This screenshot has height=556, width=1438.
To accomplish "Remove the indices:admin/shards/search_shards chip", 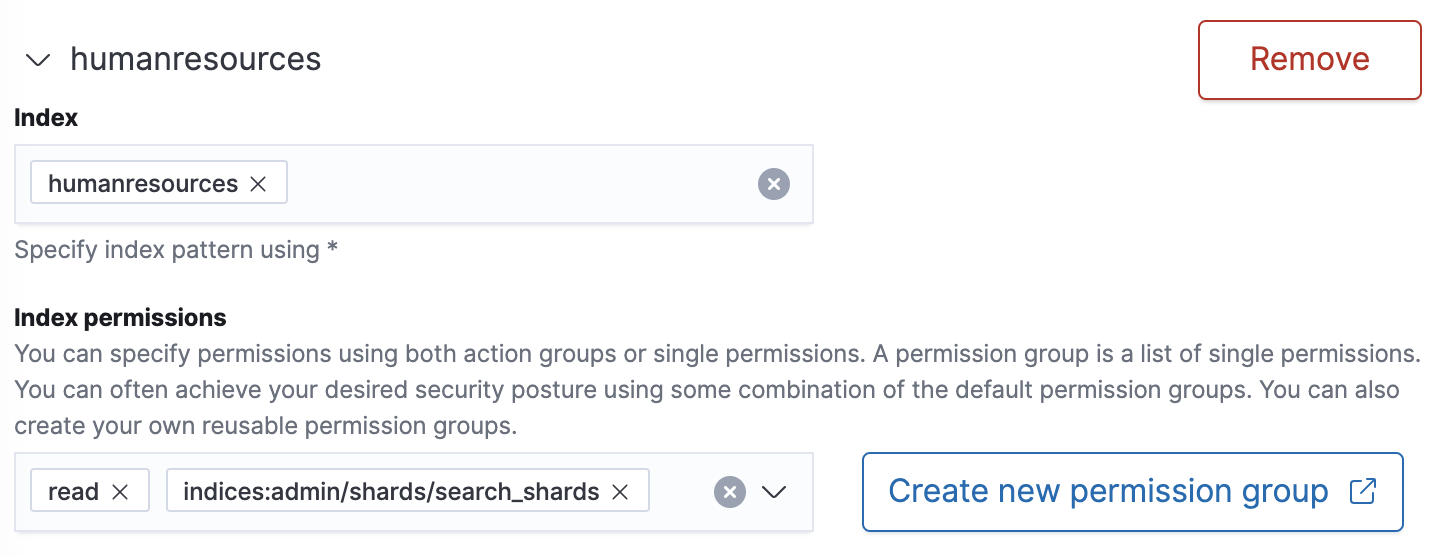I will [620, 492].
